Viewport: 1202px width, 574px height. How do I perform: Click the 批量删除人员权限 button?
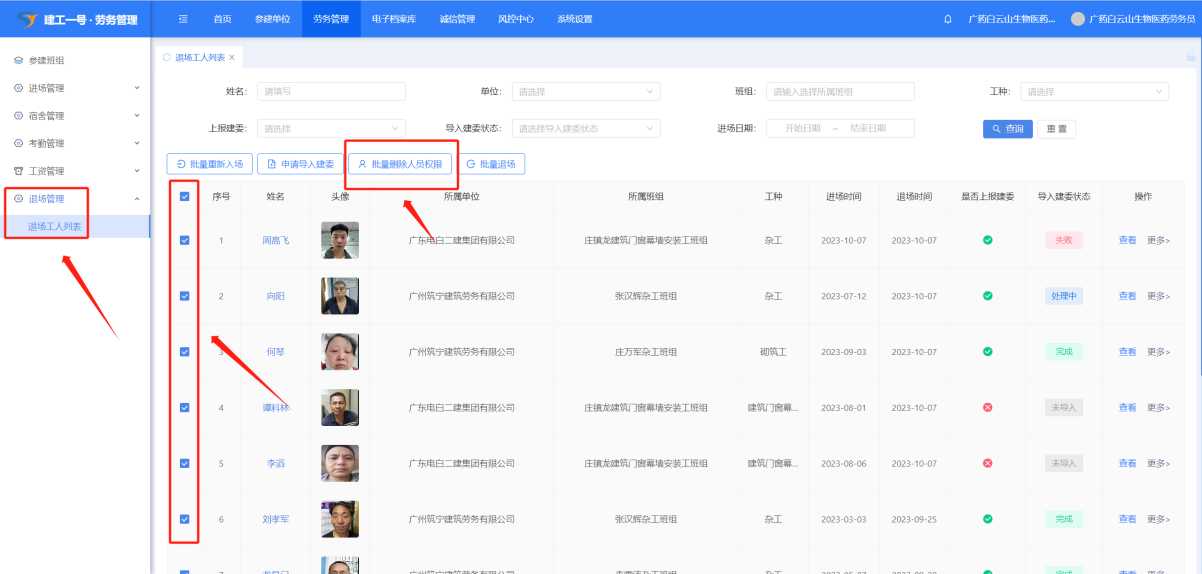[x=399, y=164]
